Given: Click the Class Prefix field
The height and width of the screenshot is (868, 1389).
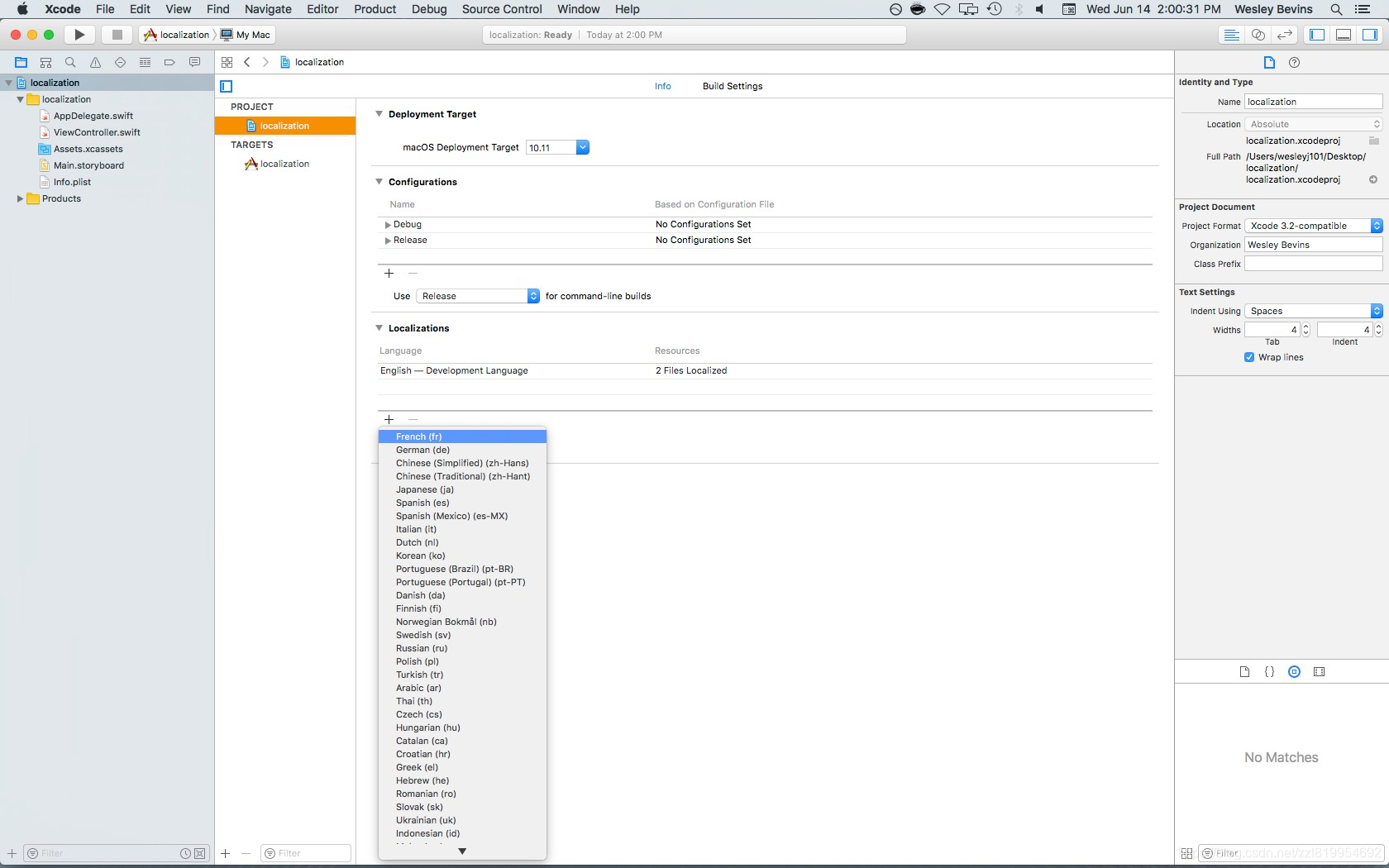Looking at the screenshot, I should tap(1314, 264).
